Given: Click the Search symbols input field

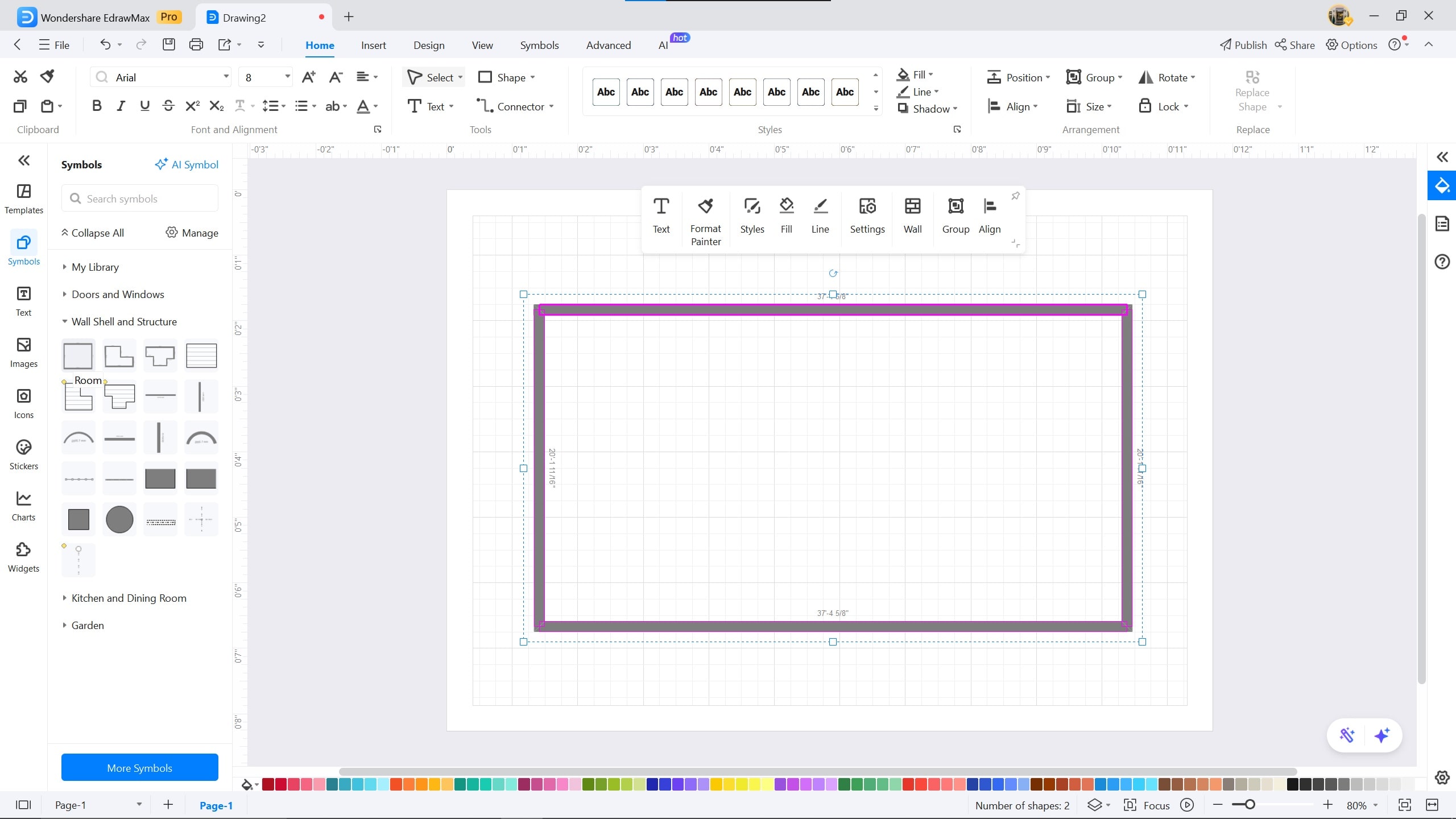Looking at the screenshot, I should pyautogui.click(x=139, y=198).
